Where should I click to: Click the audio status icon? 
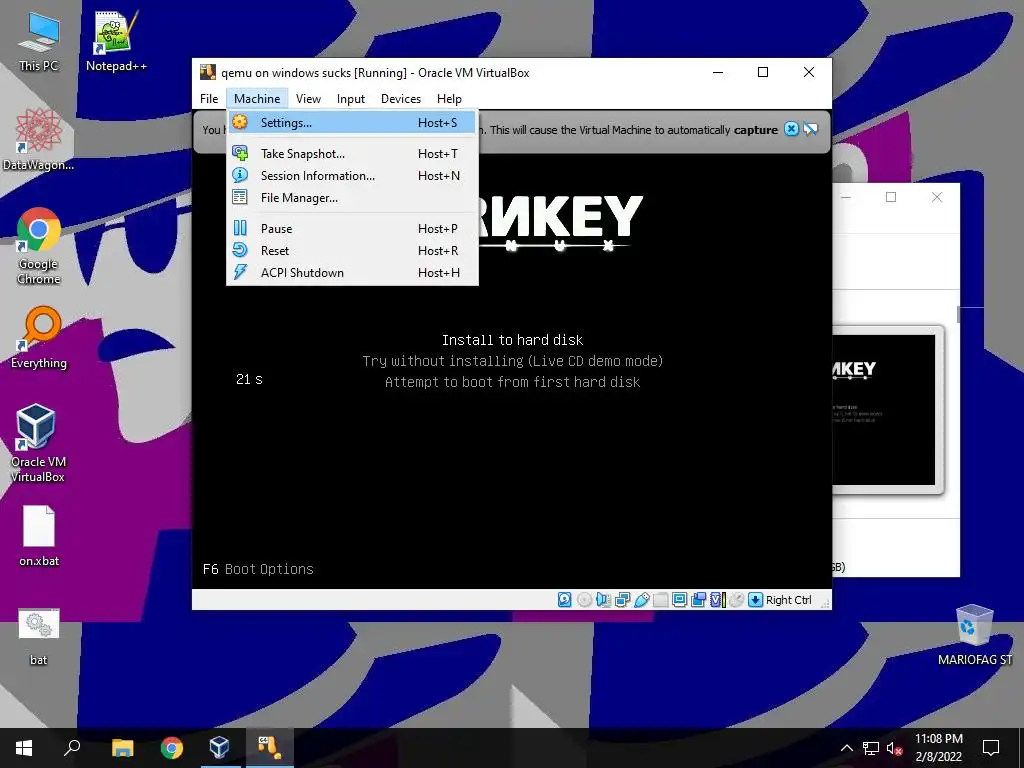point(603,600)
